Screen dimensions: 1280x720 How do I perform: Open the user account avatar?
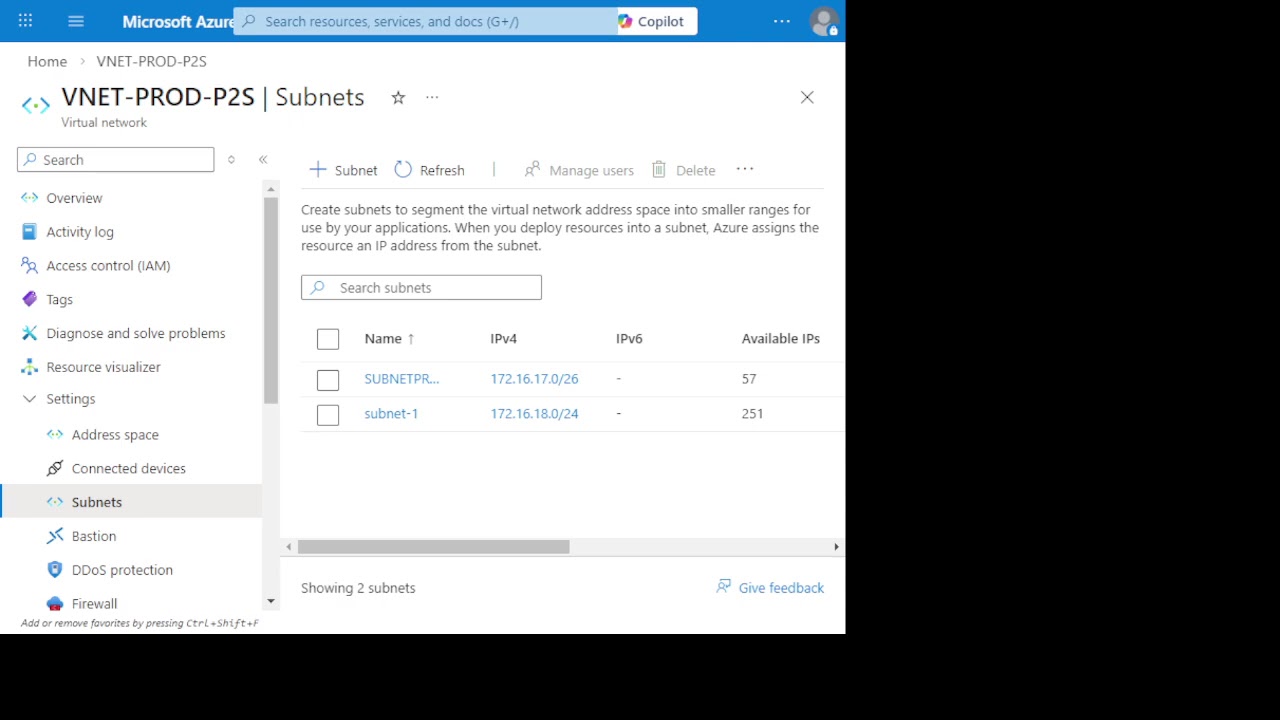[x=824, y=21]
